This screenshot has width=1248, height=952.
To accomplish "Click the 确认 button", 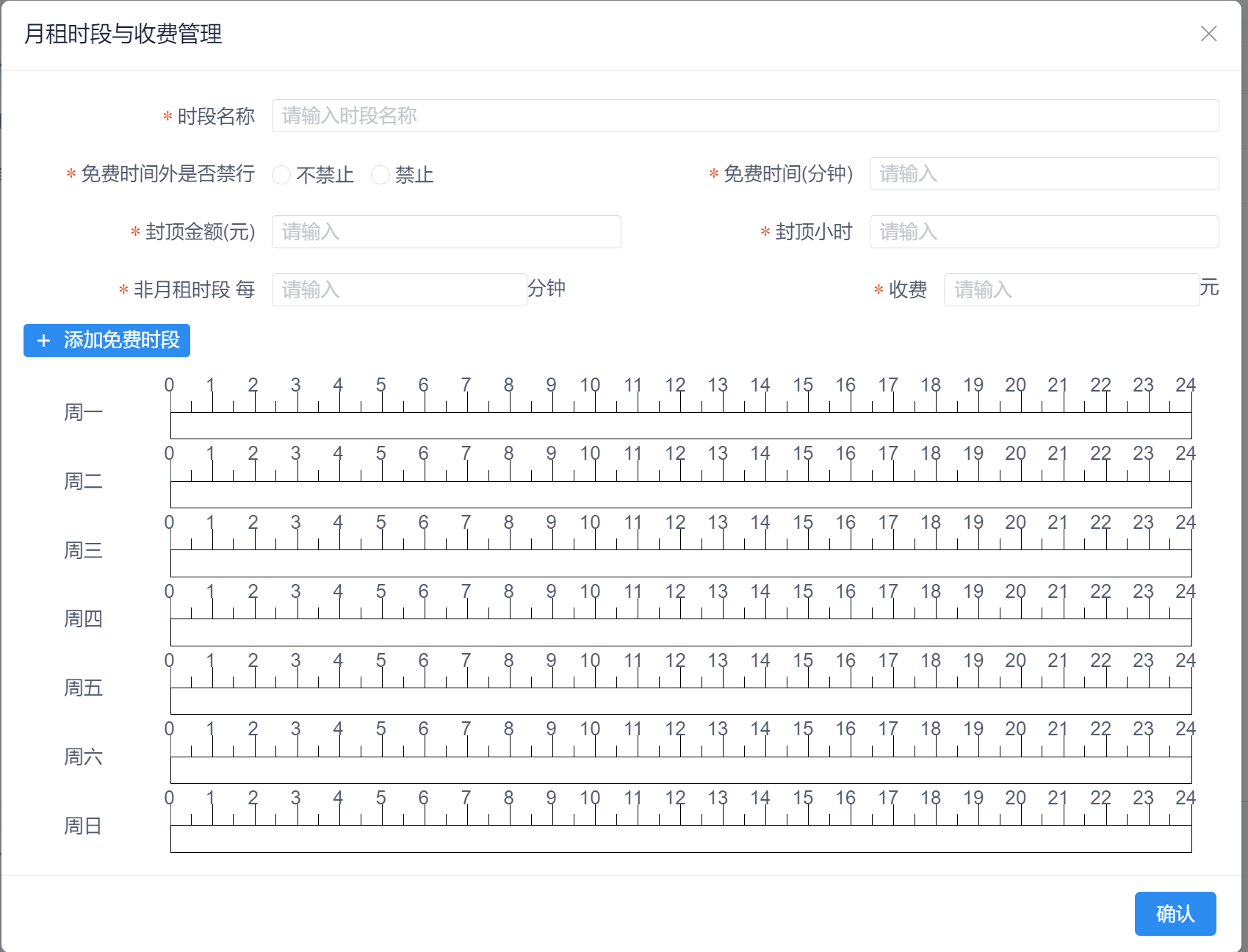I will 1175,914.
